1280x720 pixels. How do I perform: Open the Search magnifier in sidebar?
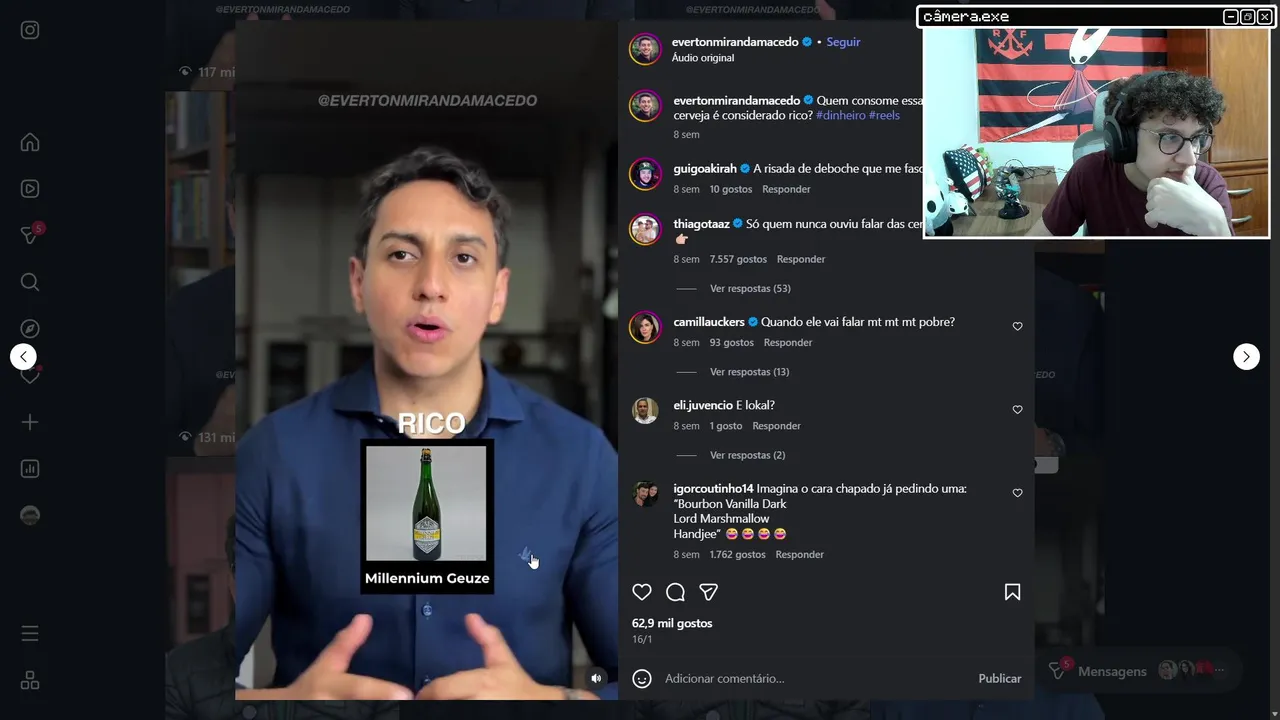point(30,282)
